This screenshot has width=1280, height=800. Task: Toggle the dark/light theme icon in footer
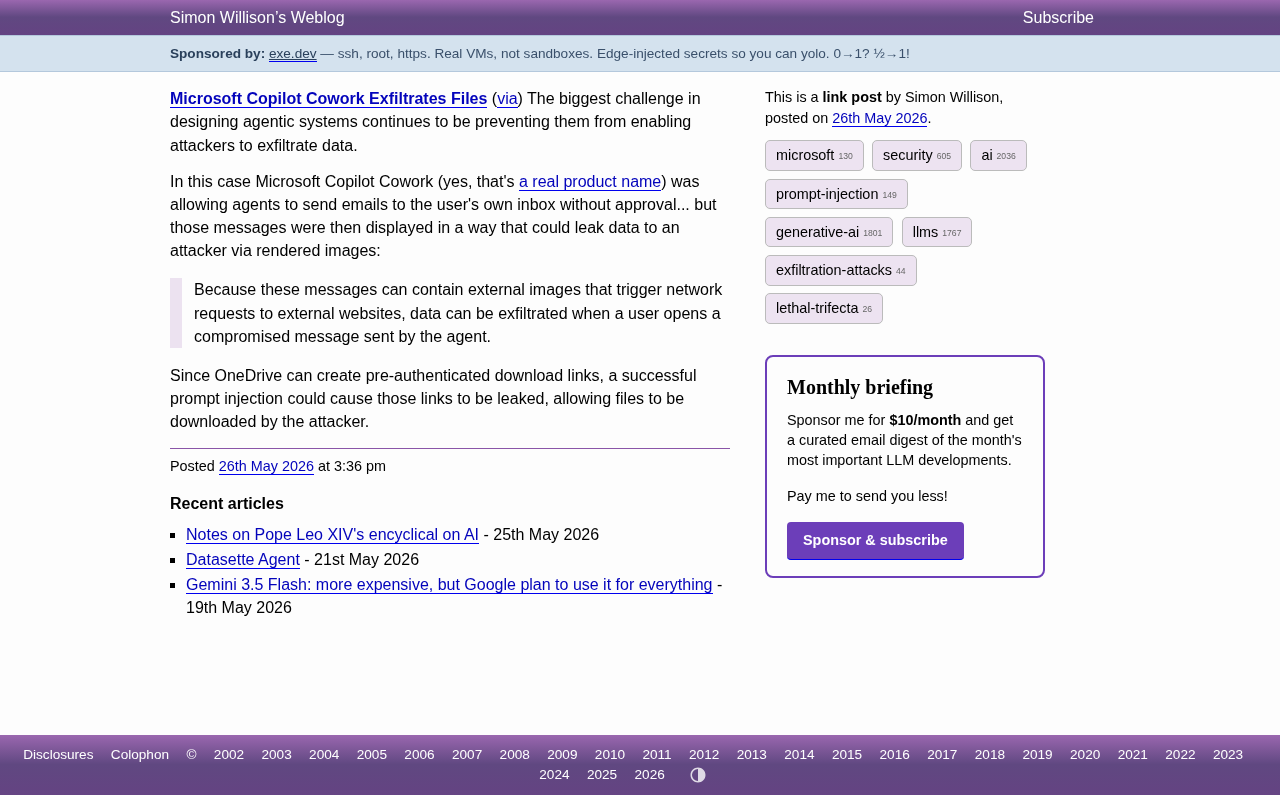(x=698, y=775)
